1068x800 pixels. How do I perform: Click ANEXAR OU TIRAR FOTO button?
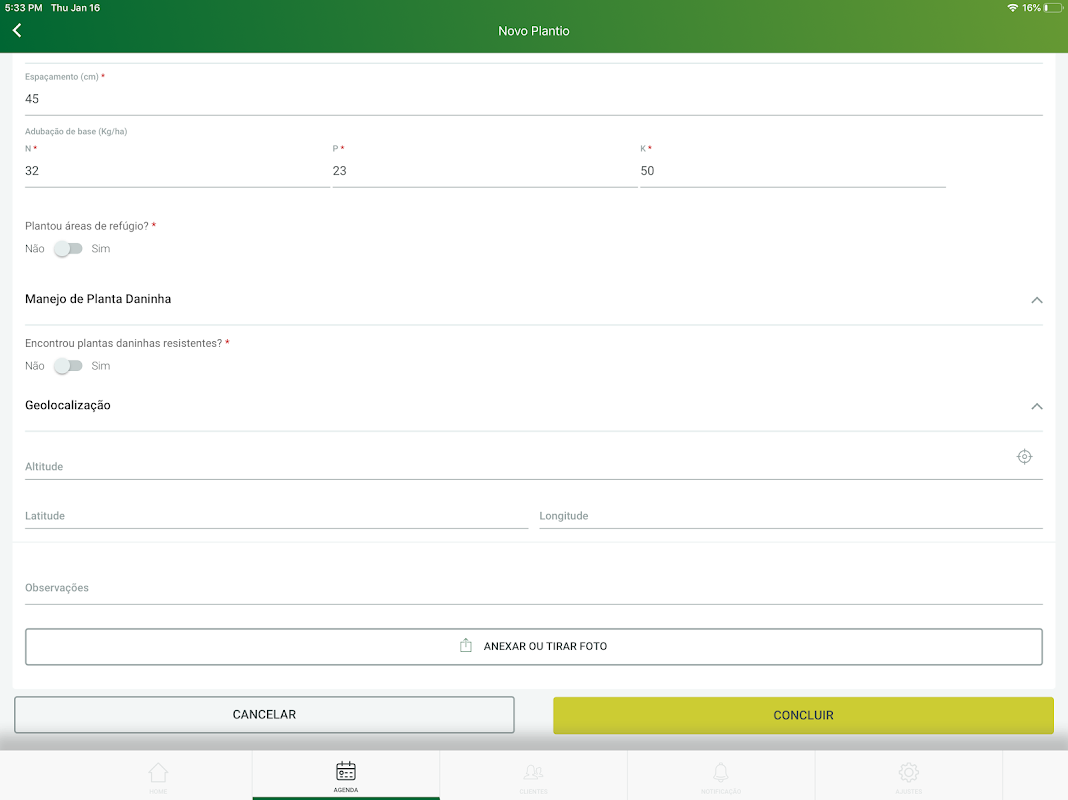[x=533, y=646]
